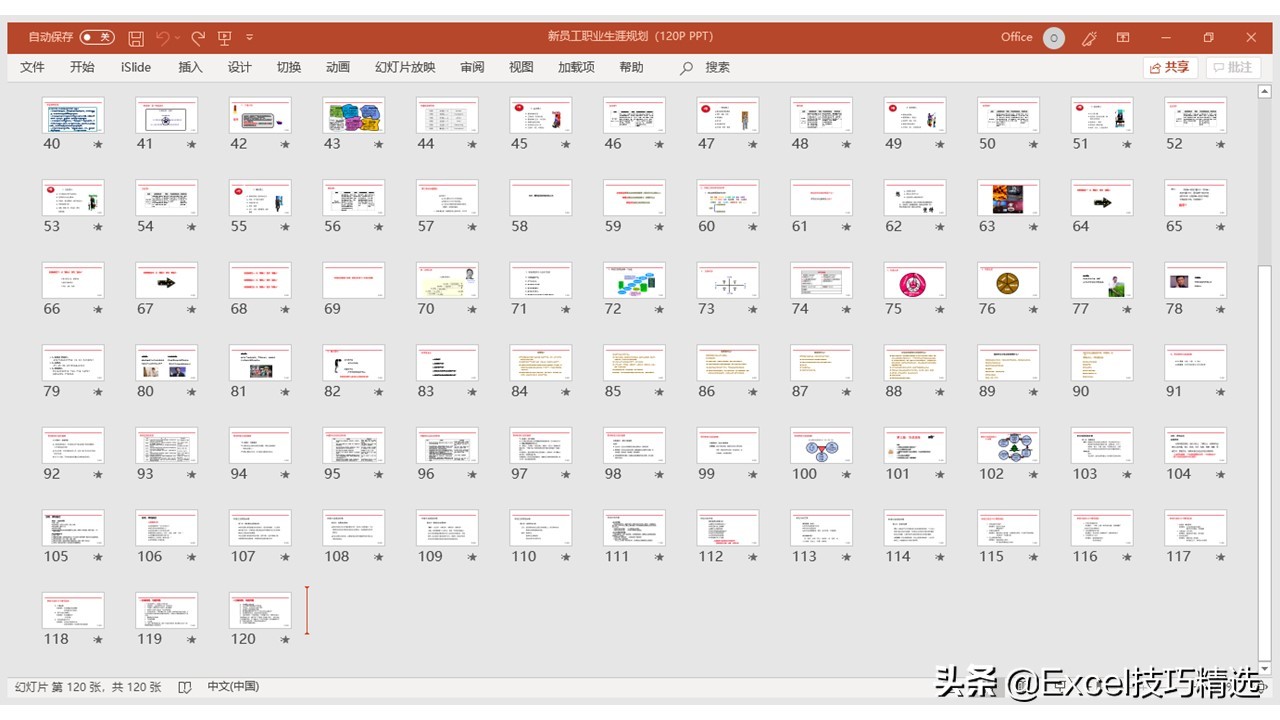Switch to the iSlide tab
This screenshot has width=1280, height=720.
pyautogui.click(x=135, y=67)
